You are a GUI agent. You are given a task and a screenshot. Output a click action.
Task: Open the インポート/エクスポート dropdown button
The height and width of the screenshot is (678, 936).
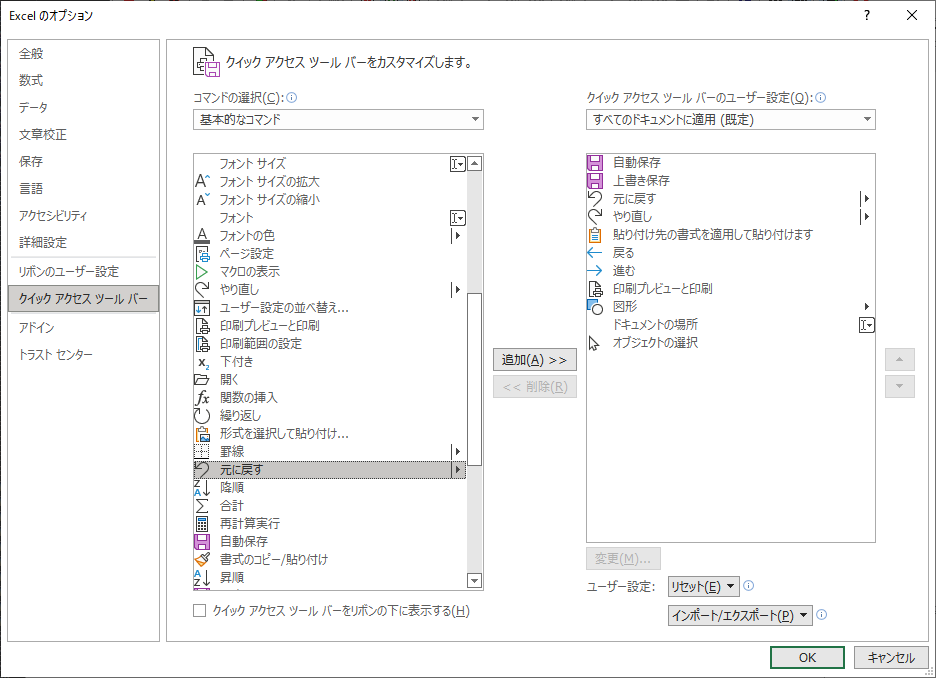click(x=740, y=615)
